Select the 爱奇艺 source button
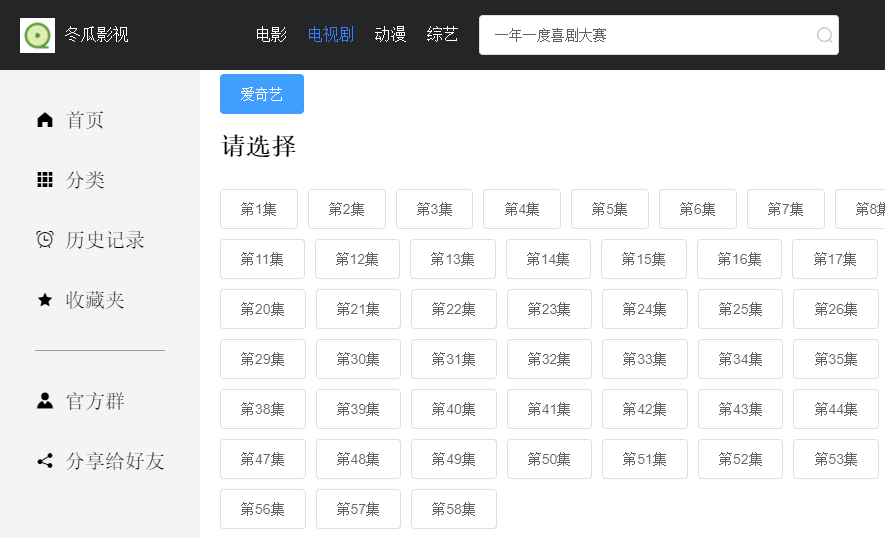Viewport: 885px width, 538px height. [262, 94]
